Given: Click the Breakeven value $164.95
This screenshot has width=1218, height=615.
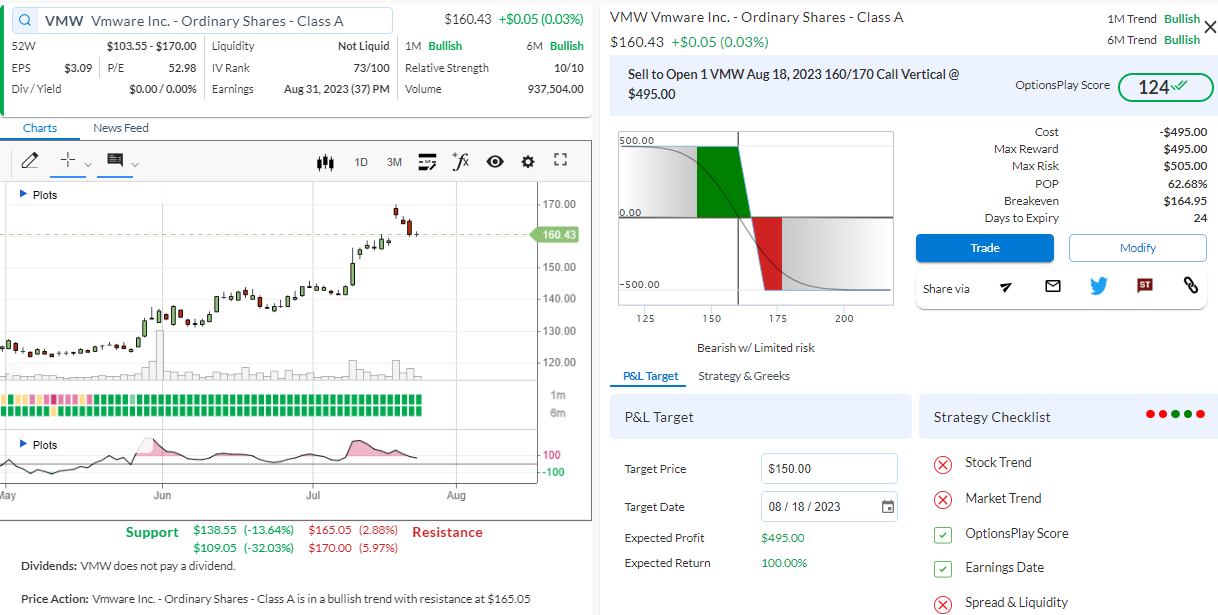Looking at the screenshot, I should tap(1183, 201).
